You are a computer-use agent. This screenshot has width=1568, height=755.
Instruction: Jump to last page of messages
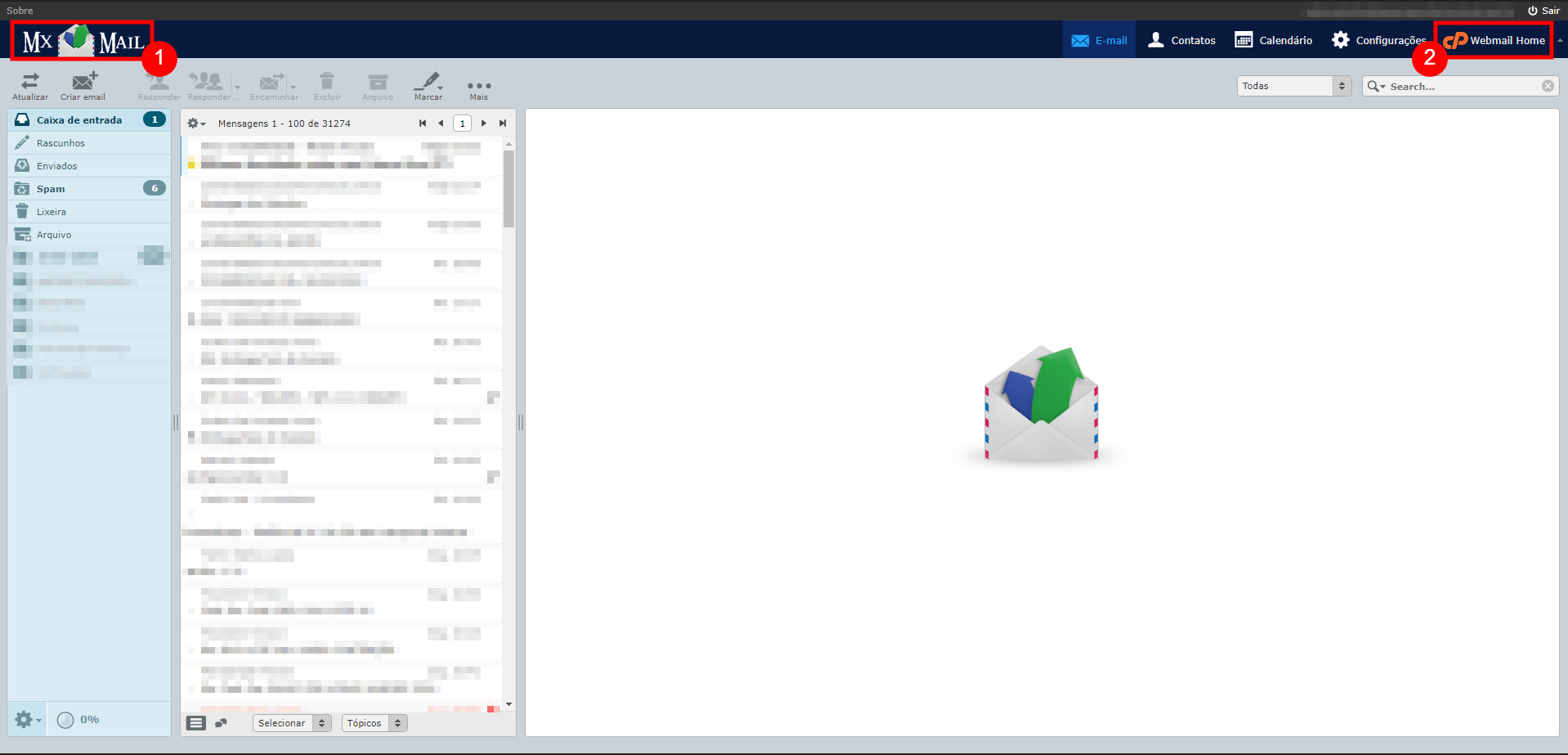coord(503,124)
